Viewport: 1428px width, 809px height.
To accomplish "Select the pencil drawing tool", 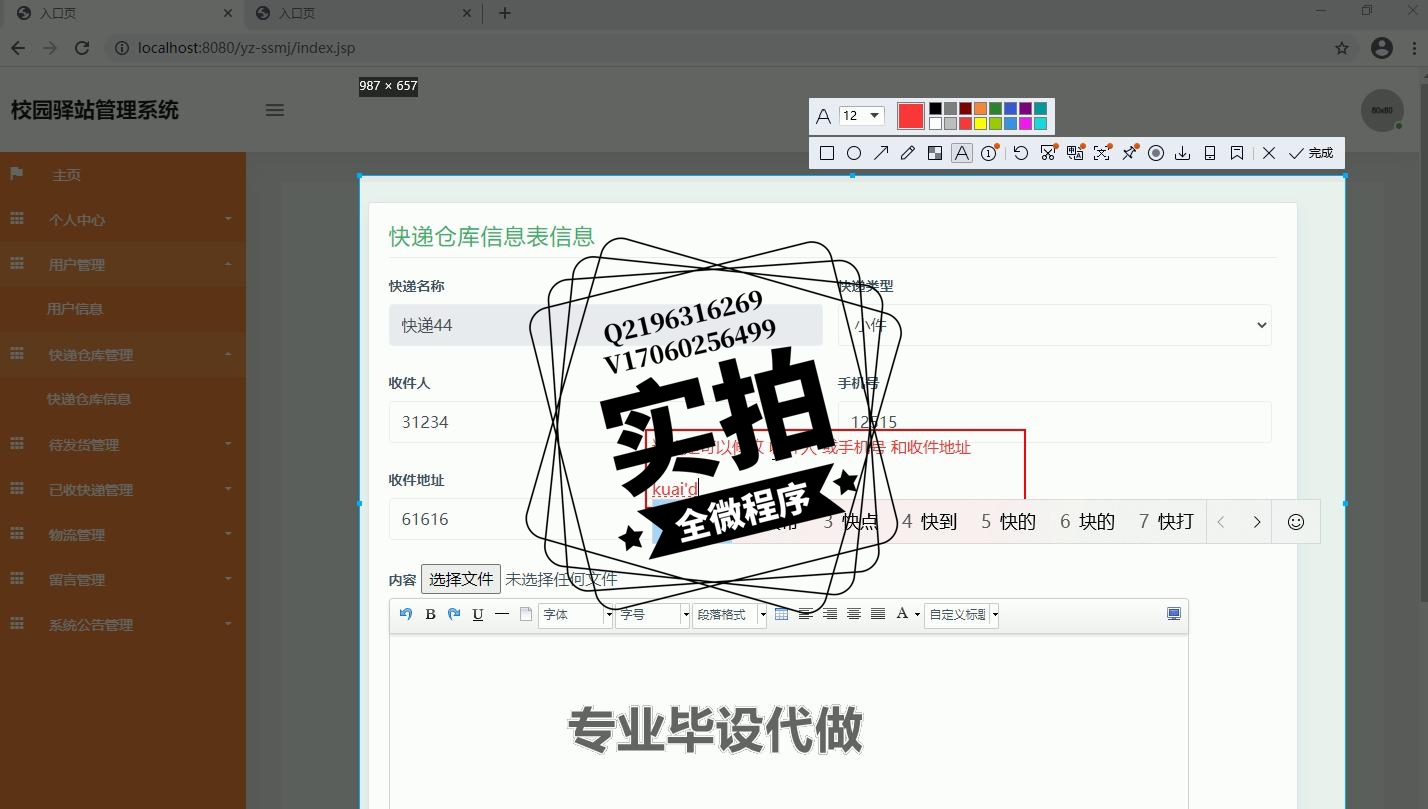I will click(x=908, y=153).
